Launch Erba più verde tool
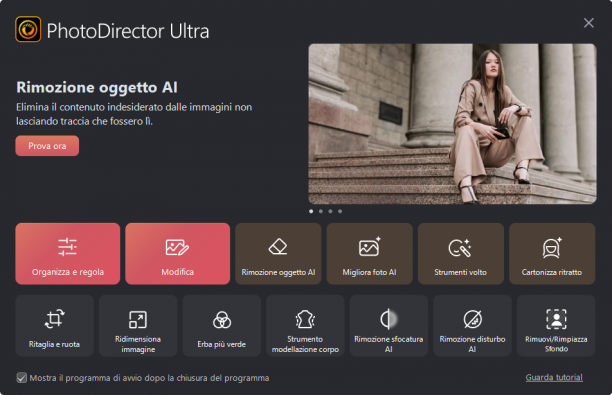This screenshot has width=612, height=395. coord(222,326)
